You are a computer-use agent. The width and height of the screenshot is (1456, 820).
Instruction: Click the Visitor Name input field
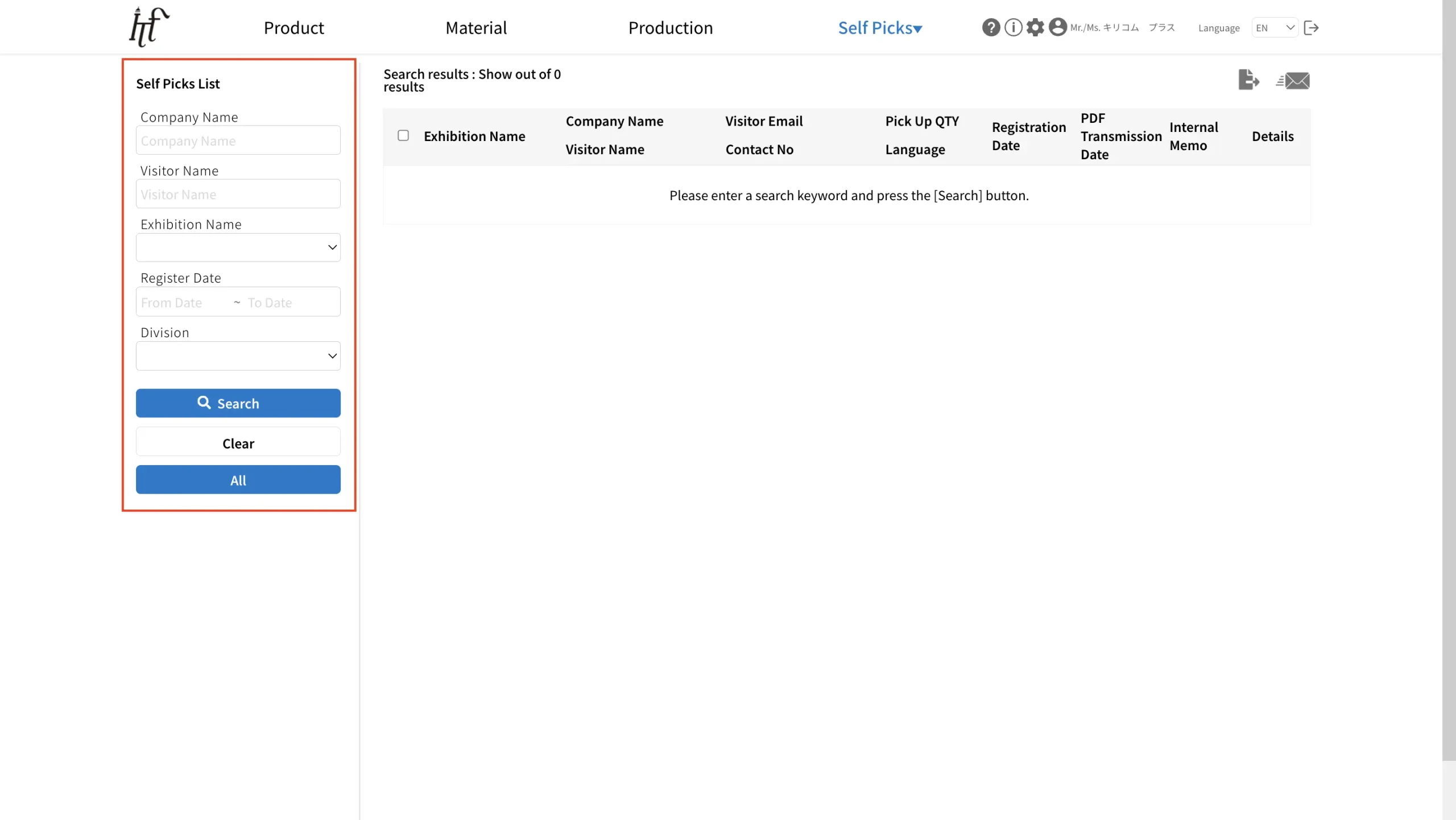click(238, 194)
